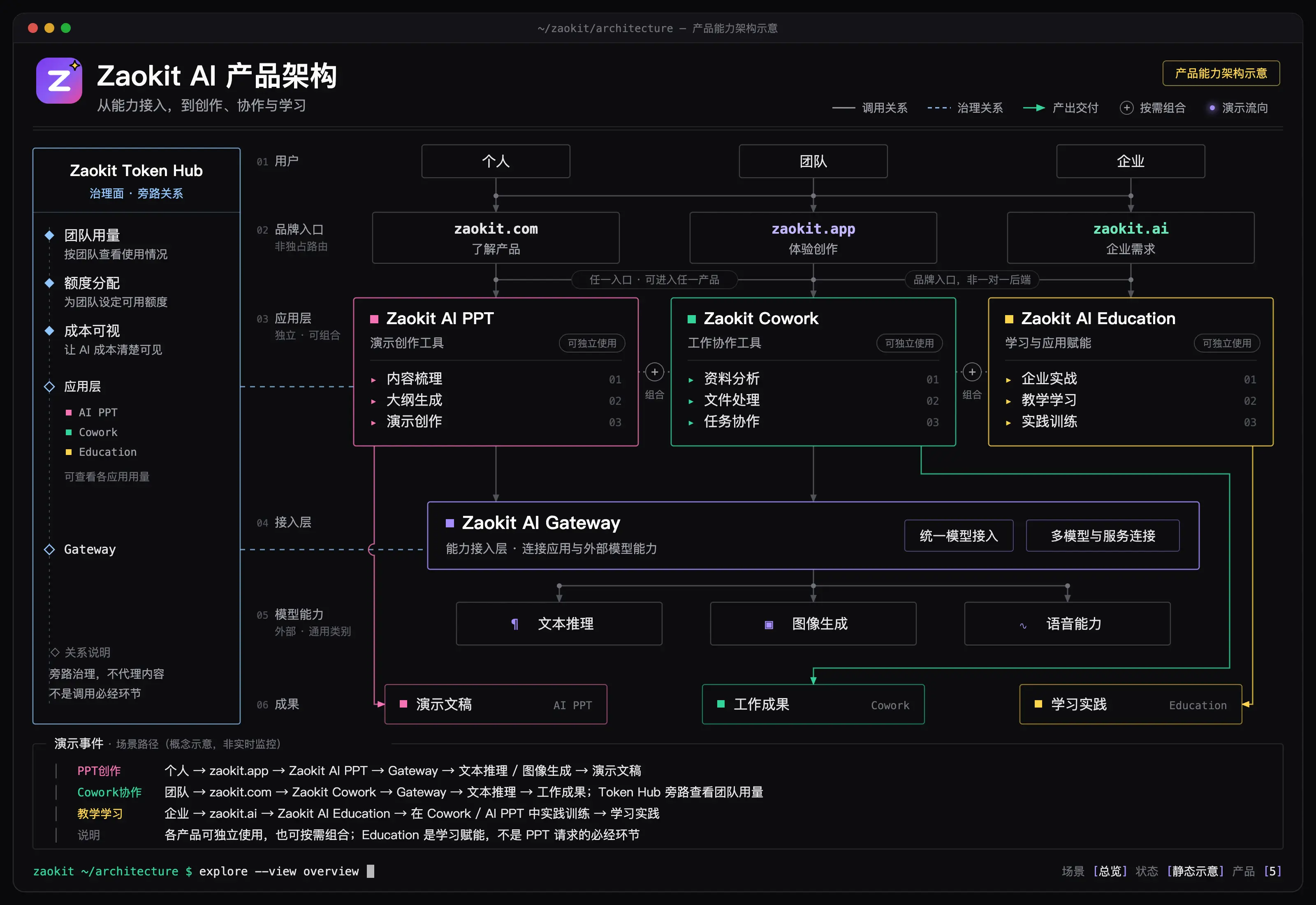The image size is (1316, 905).
Task: Click the green square before Zaokit Cowork
Action: (691, 319)
